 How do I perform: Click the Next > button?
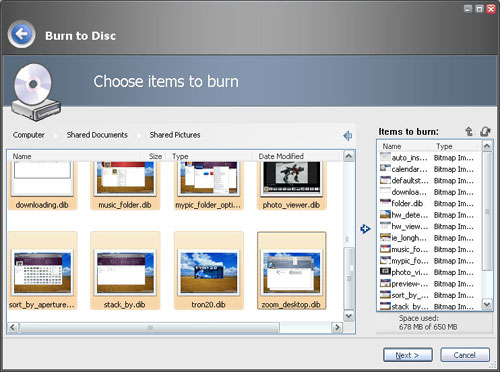click(x=408, y=355)
